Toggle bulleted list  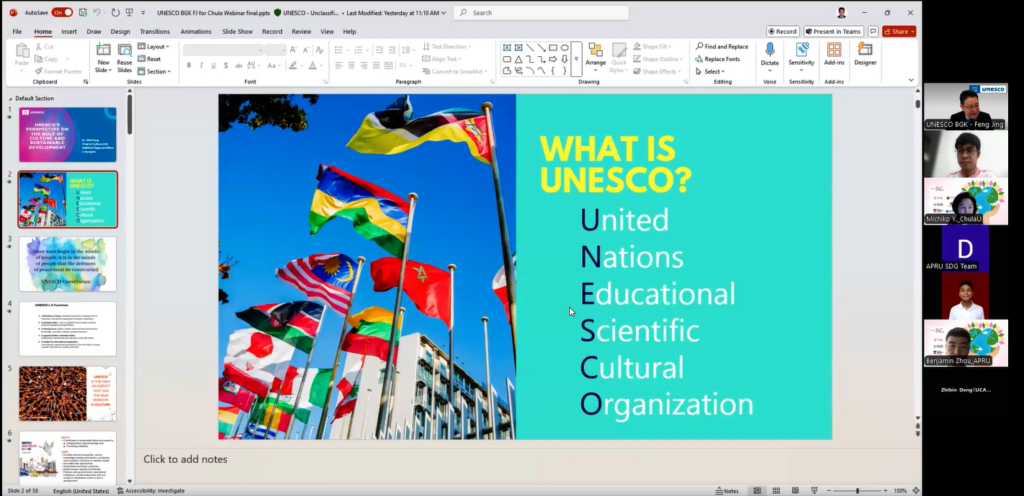tap(338, 50)
